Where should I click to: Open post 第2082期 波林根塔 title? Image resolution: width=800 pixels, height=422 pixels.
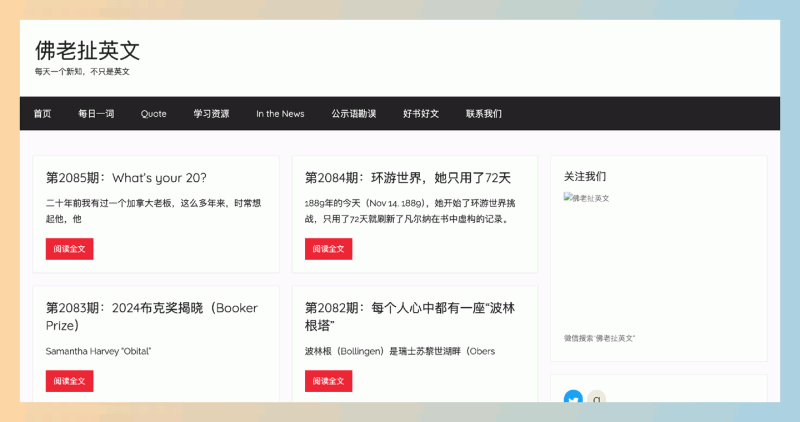point(410,316)
